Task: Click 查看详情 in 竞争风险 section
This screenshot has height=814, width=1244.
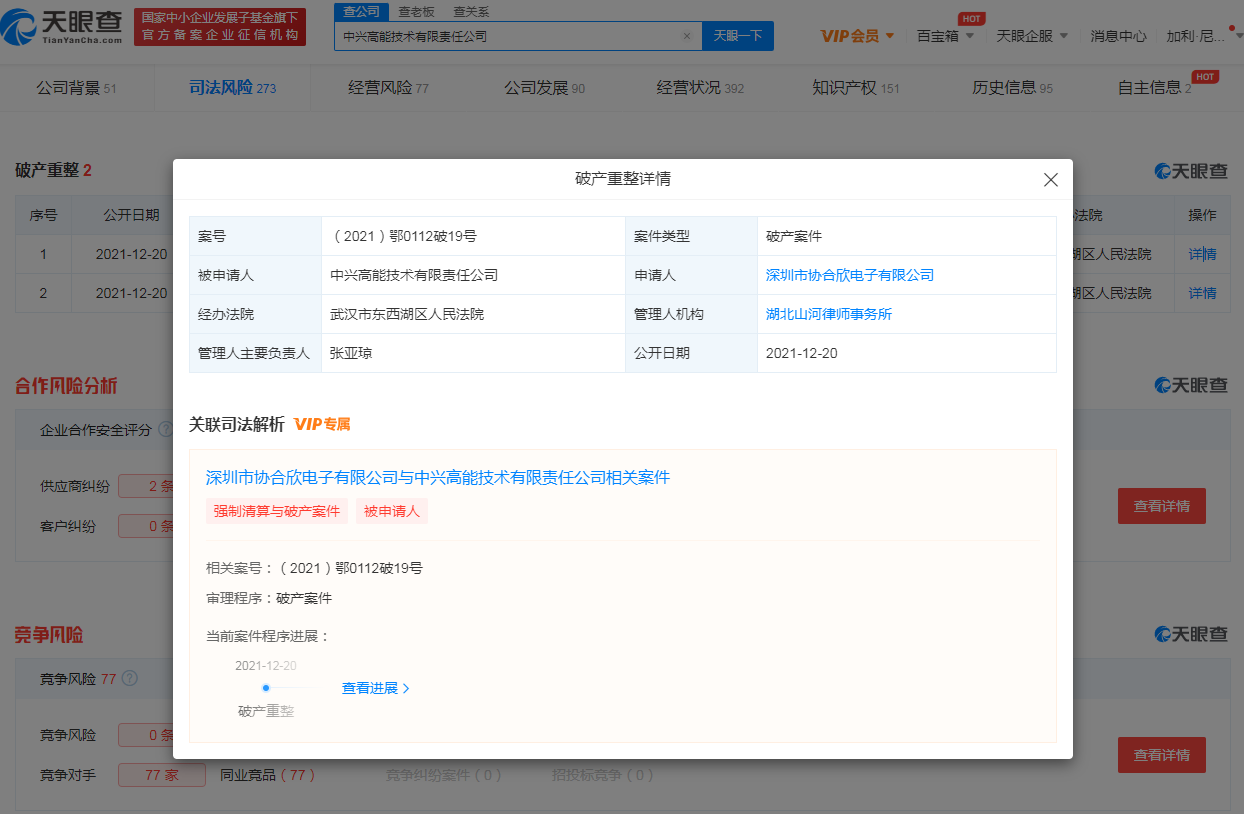Action: point(1161,755)
